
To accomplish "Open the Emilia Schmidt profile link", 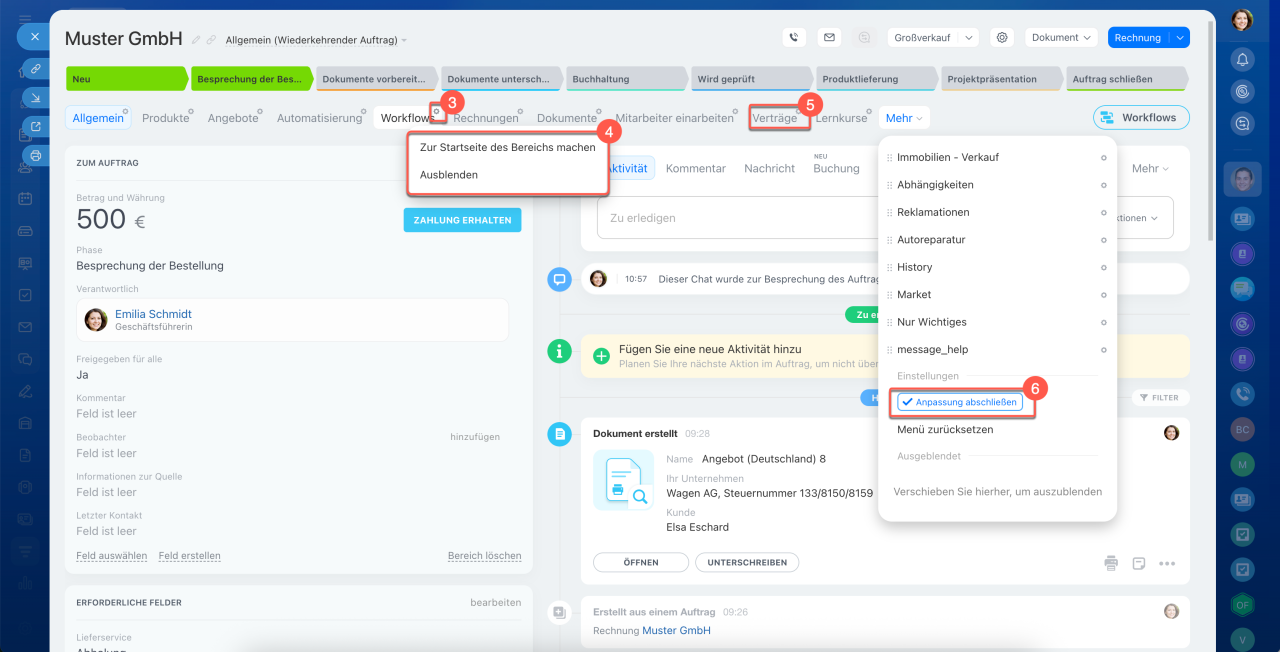I will tap(153, 314).
